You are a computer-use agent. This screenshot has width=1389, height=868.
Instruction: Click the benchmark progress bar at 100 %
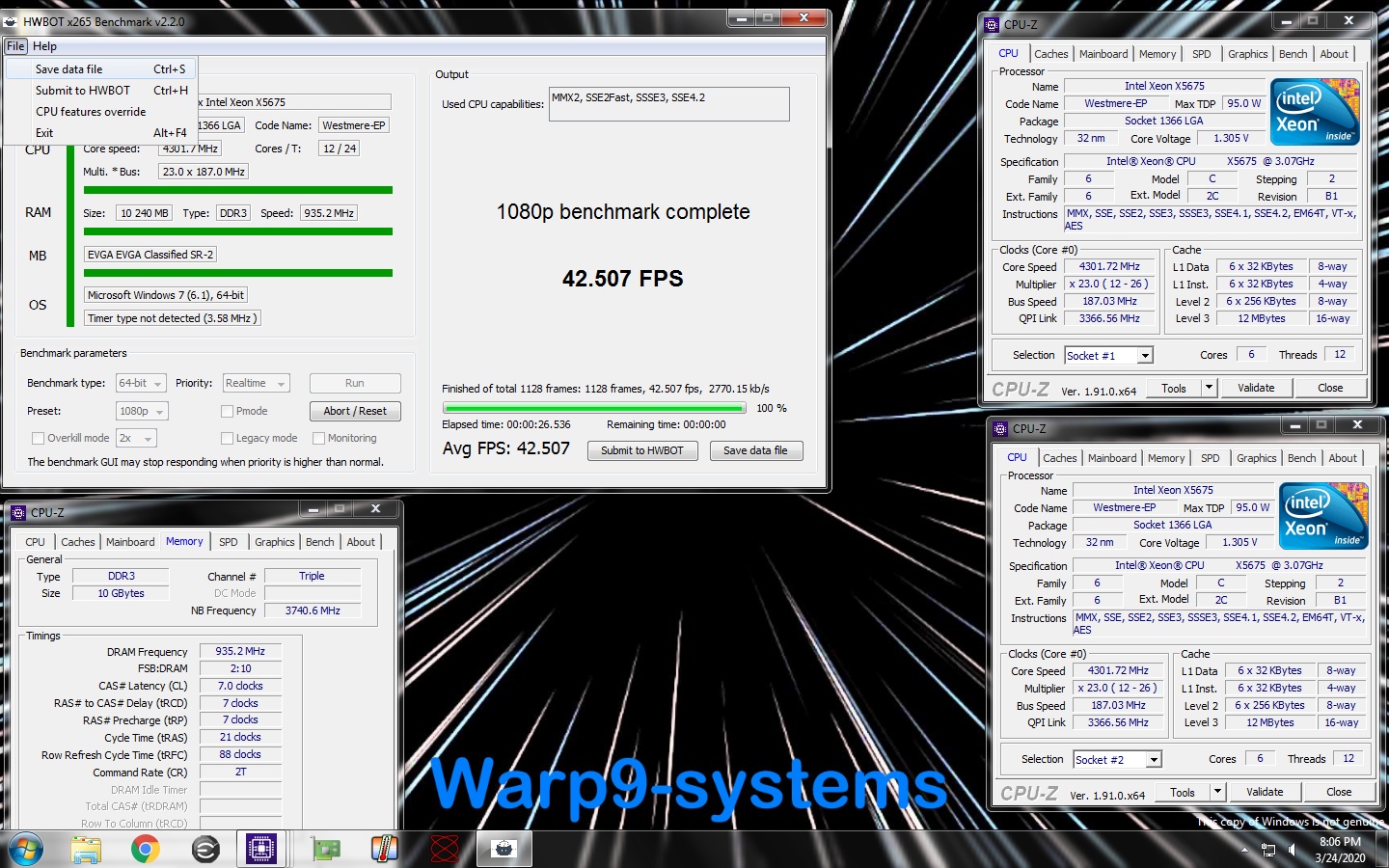593,408
